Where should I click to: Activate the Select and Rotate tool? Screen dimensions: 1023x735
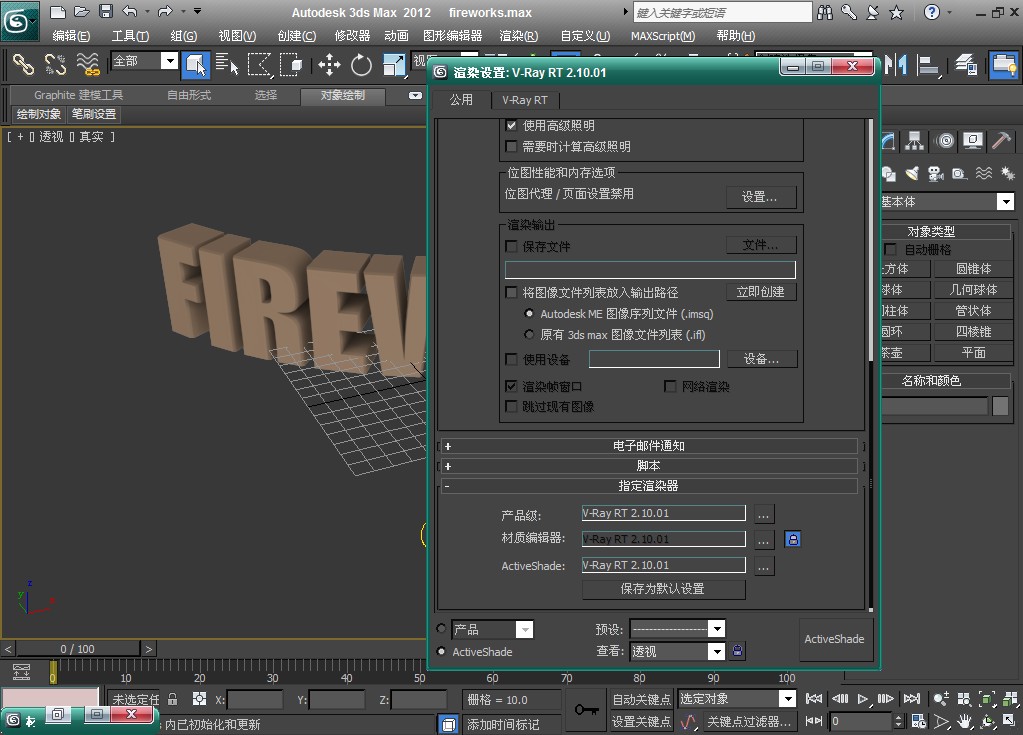click(361, 64)
